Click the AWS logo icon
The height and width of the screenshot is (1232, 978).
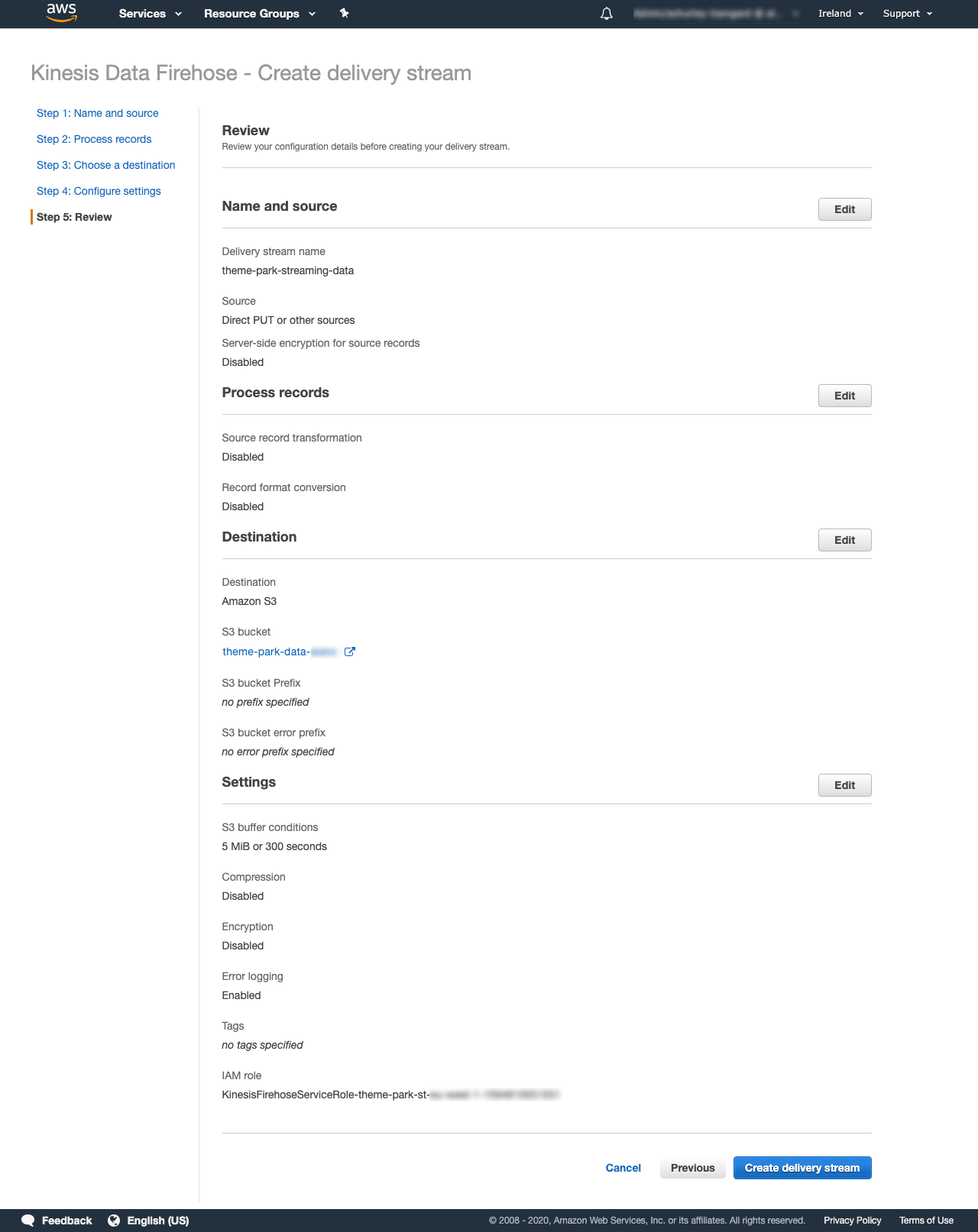point(61,13)
